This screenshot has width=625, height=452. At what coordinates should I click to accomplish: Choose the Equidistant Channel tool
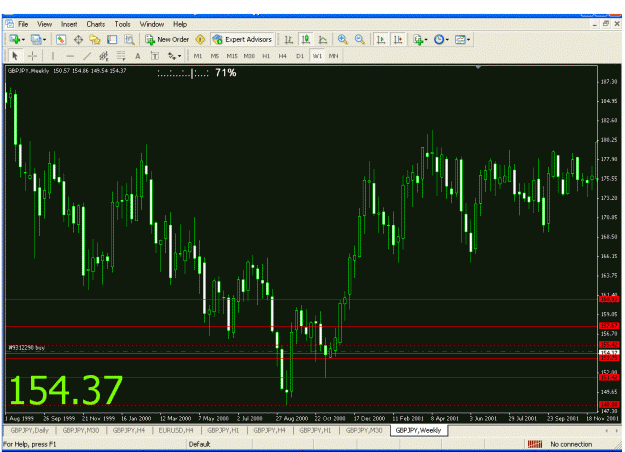coord(104,56)
